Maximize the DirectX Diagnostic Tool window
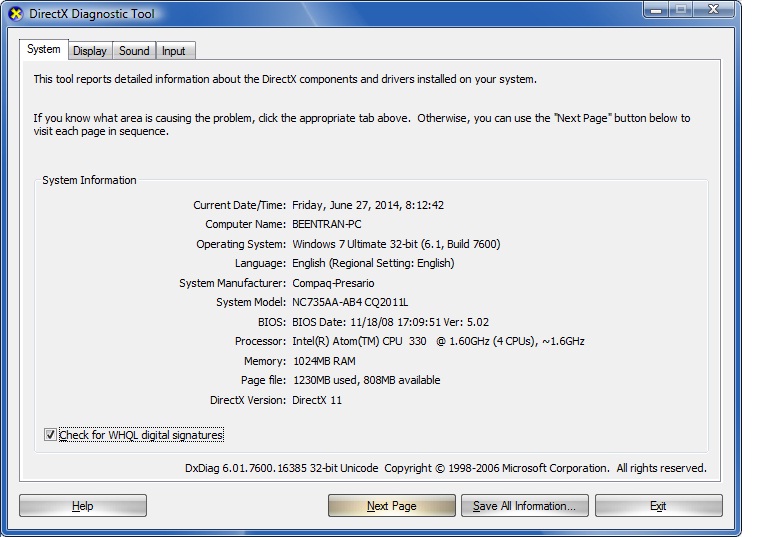 tap(681, 10)
